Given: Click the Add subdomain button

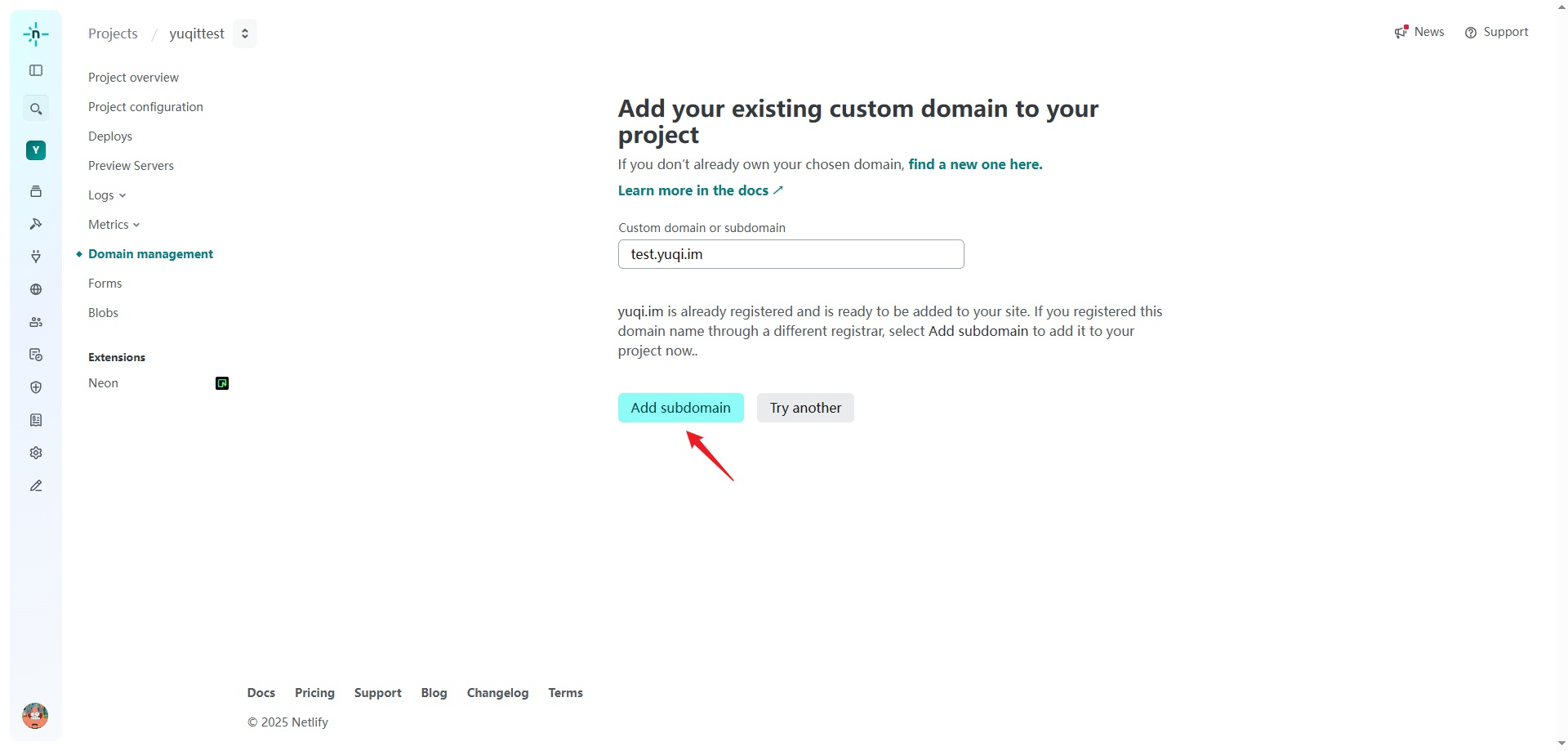Looking at the screenshot, I should [x=680, y=408].
